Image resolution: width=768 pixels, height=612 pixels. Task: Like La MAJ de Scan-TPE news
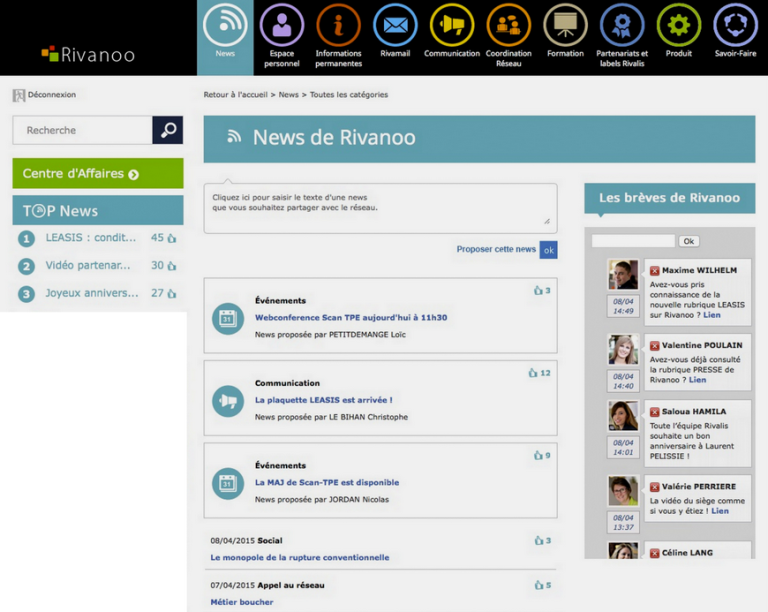pos(538,455)
